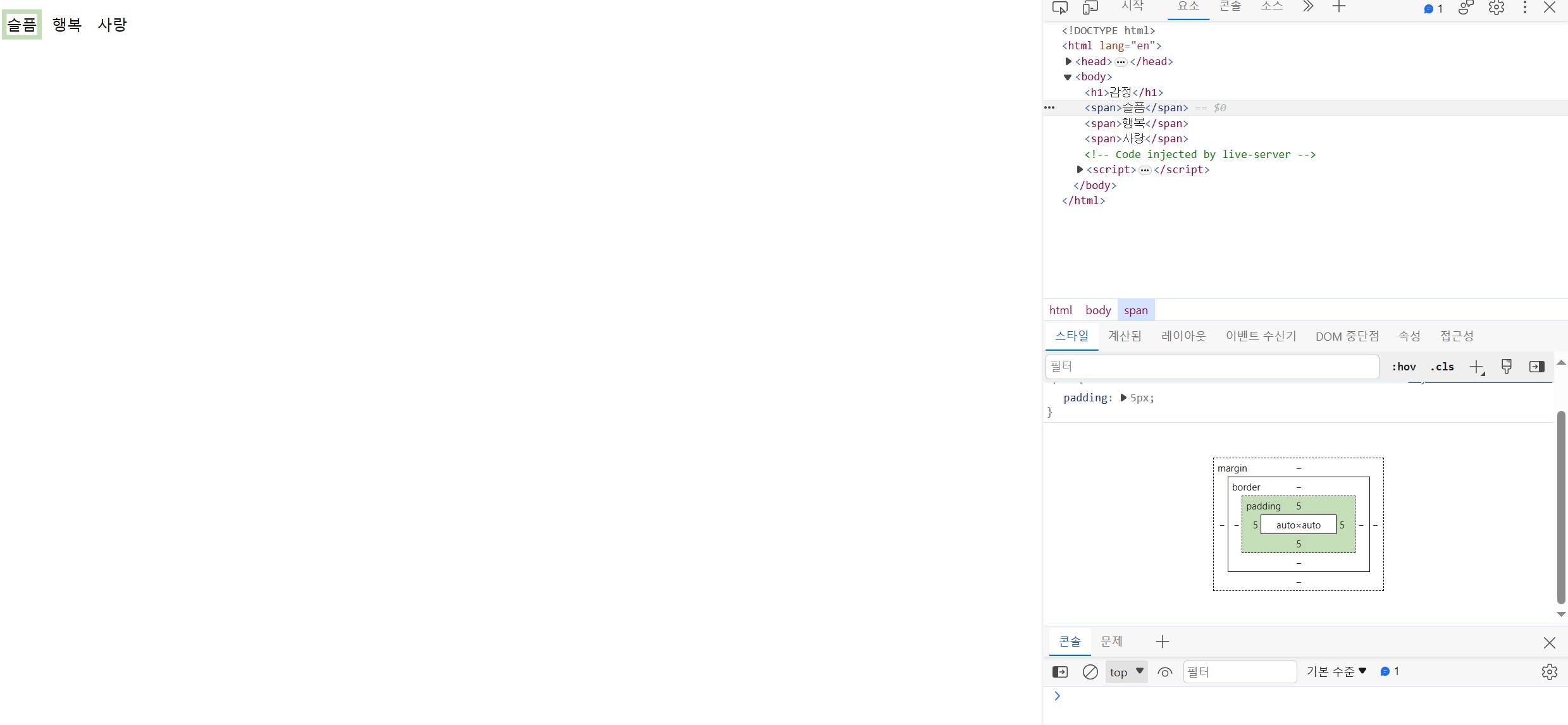Click the styles pane scrollbar thumb
Viewport: 1568px width, 725px height.
click(x=1561, y=507)
